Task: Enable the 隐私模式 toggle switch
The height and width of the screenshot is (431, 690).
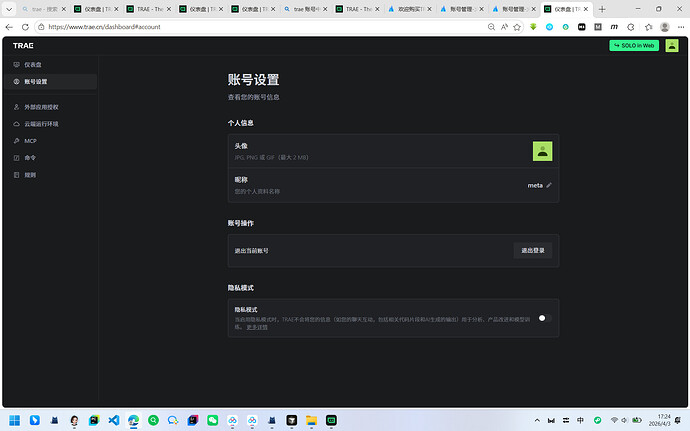Action: pyautogui.click(x=544, y=318)
